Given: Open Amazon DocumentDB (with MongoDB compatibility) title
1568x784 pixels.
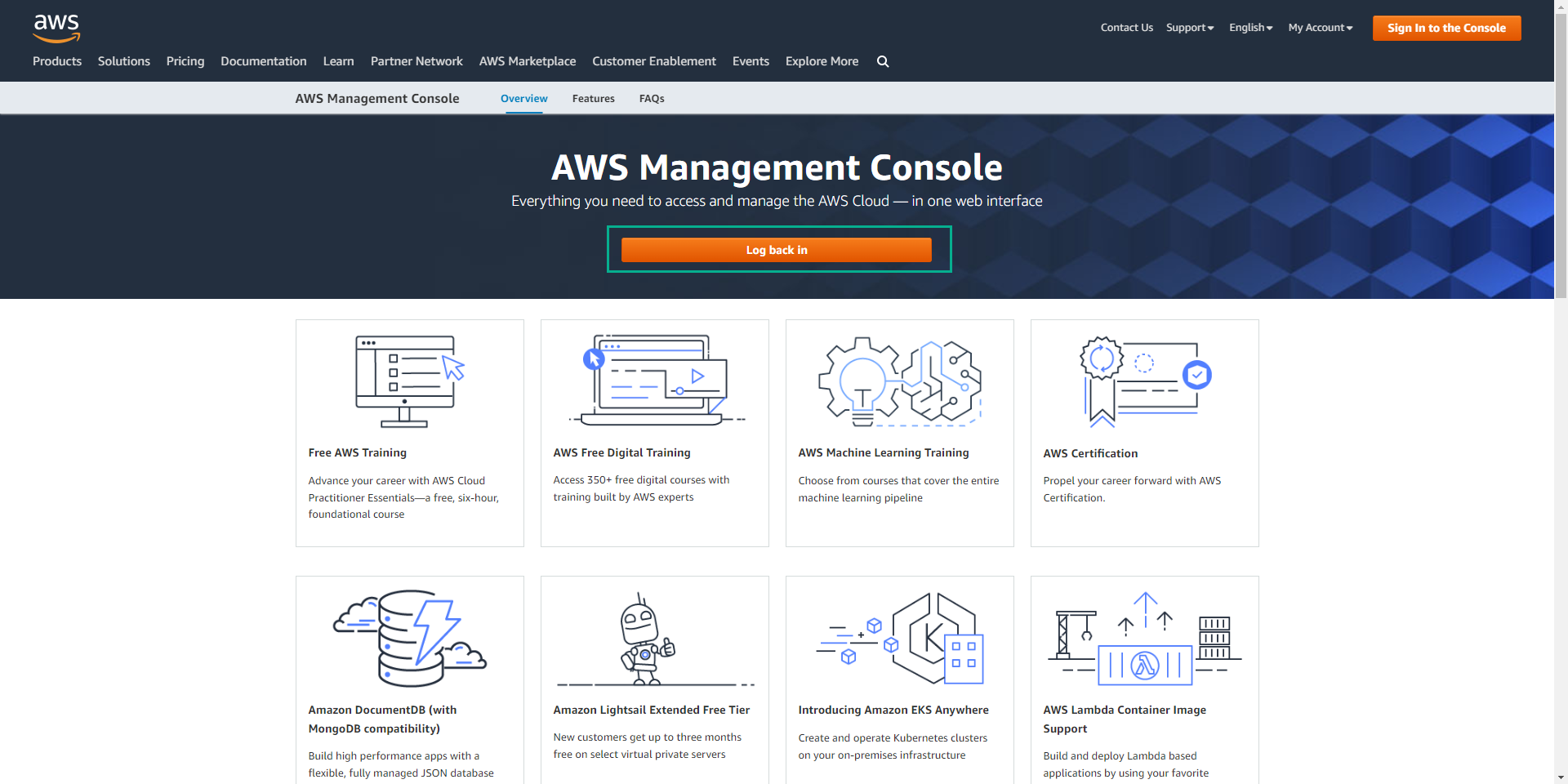Looking at the screenshot, I should click(382, 719).
